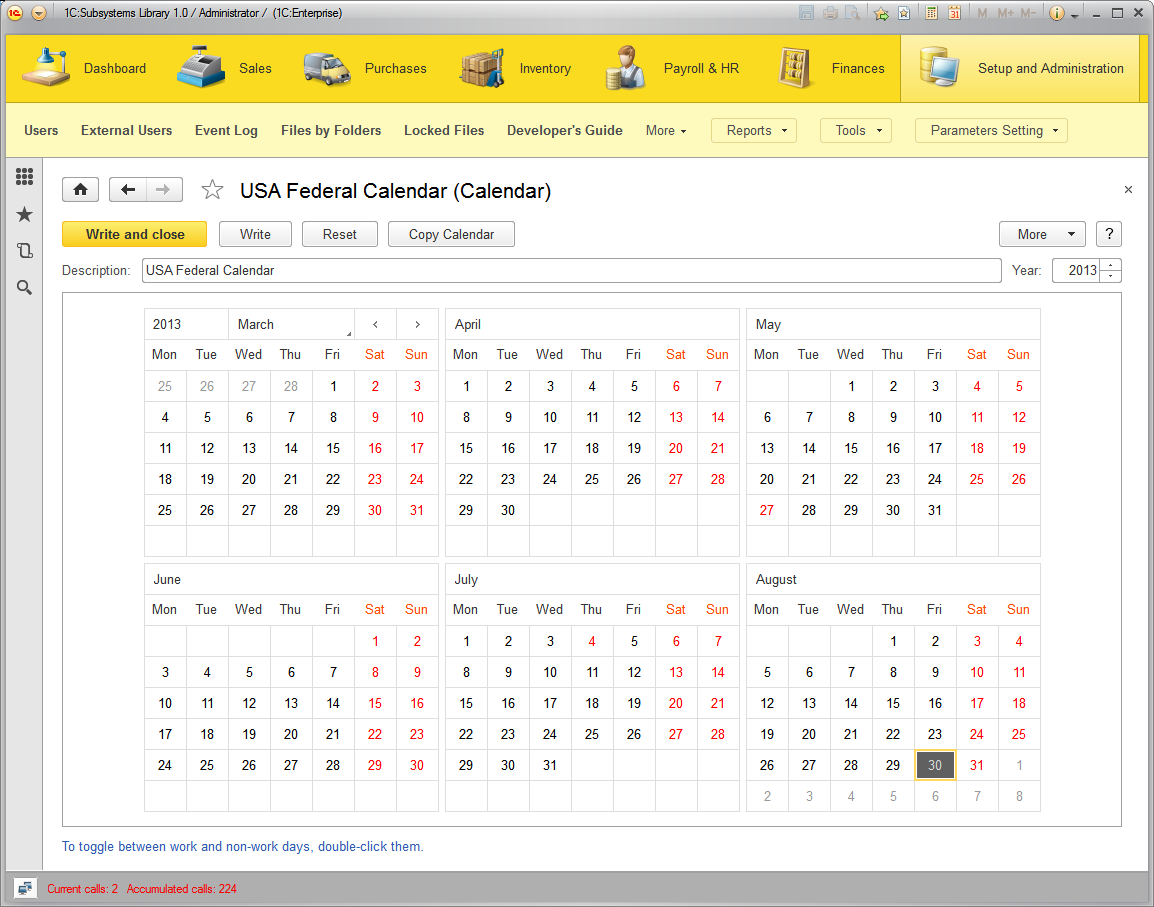The image size is (1154, 907).
Task: Open the sections grid icon in left sidebar
Action: pyautogui.click(x=24, y=176)
